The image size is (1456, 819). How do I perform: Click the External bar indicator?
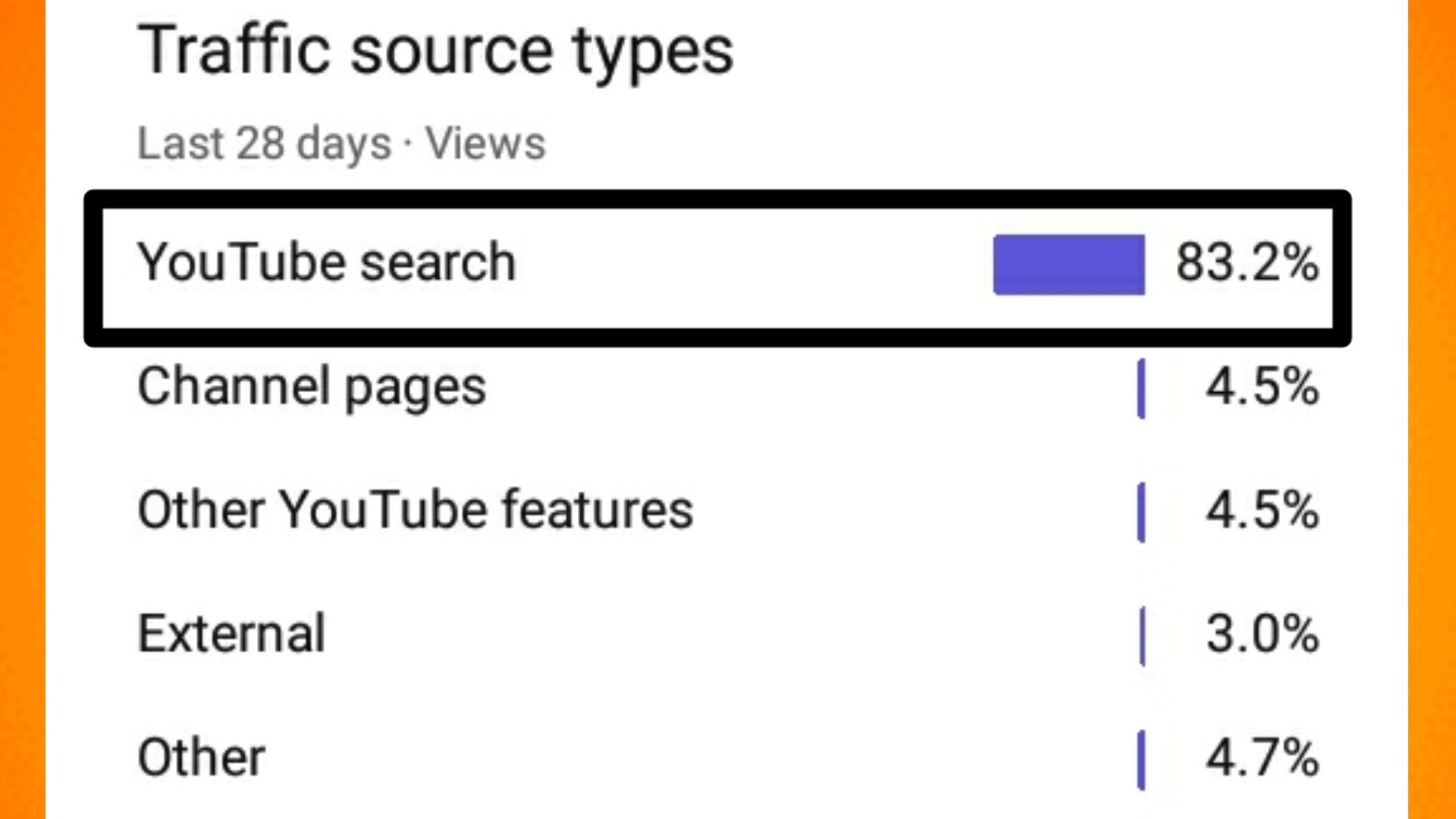pyautogui.click(x=1143, y=635)
